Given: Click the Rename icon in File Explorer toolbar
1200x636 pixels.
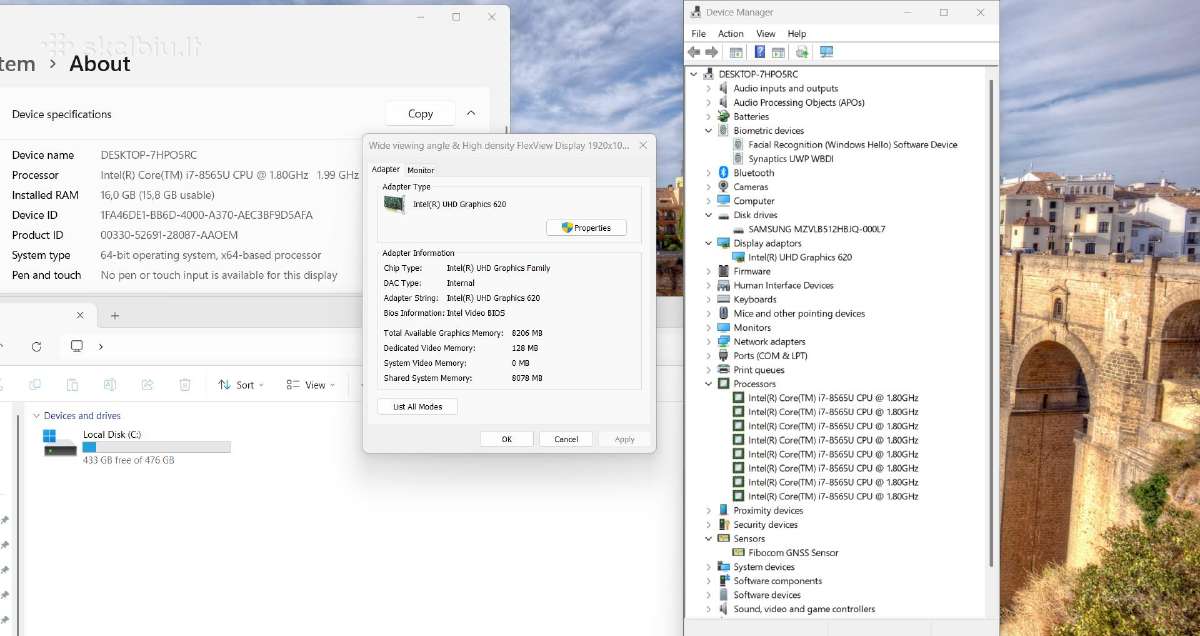Looking at the screenshot, I should tap(110, 385).
